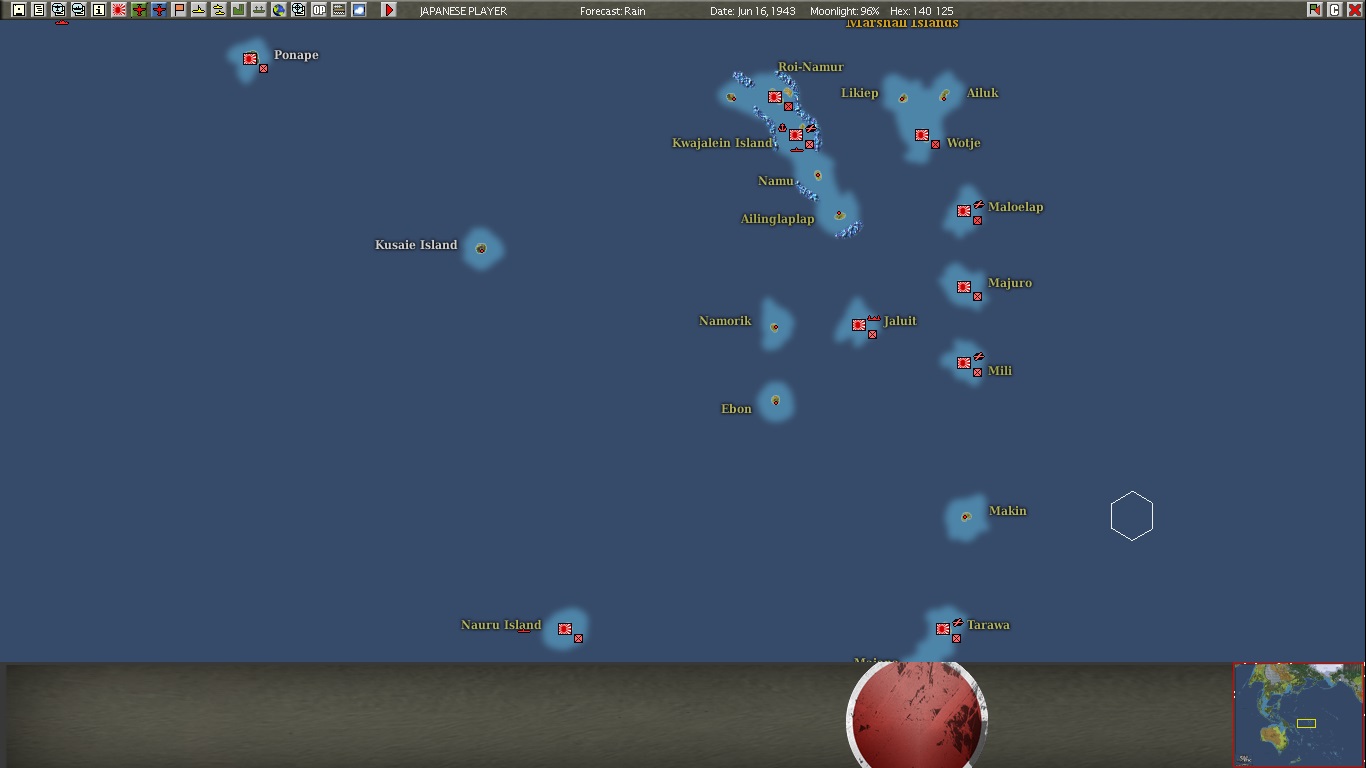
Task: Click the 'Hex: 140 125' coordinate readout
Action: click(x=921, y=11)
